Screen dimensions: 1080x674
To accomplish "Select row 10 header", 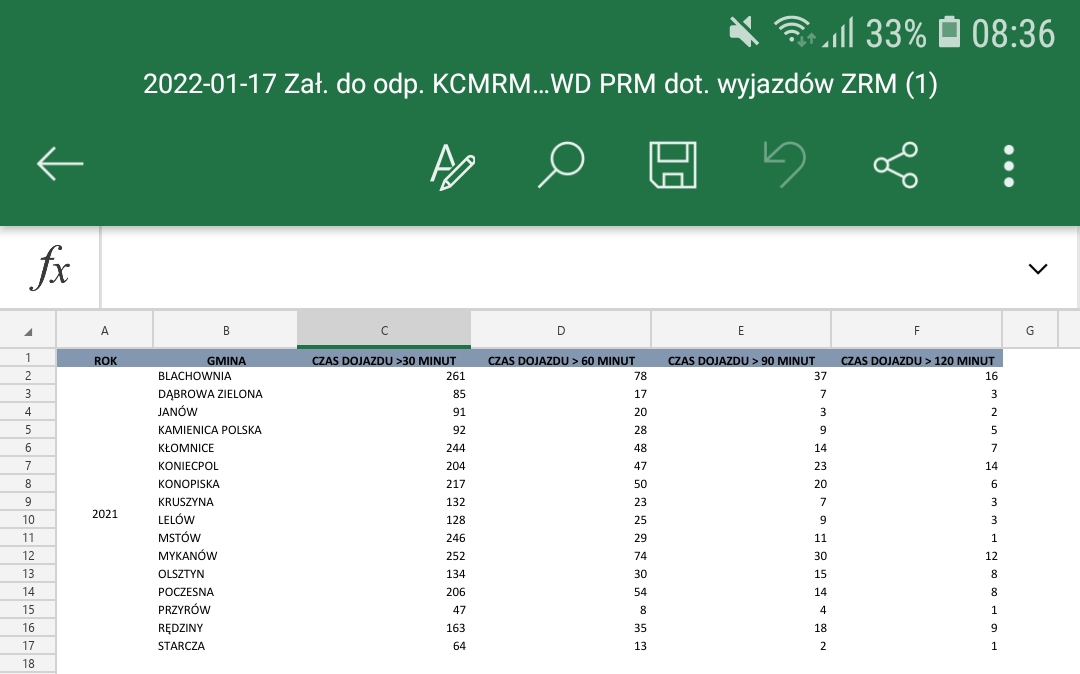I will point(28,520).
